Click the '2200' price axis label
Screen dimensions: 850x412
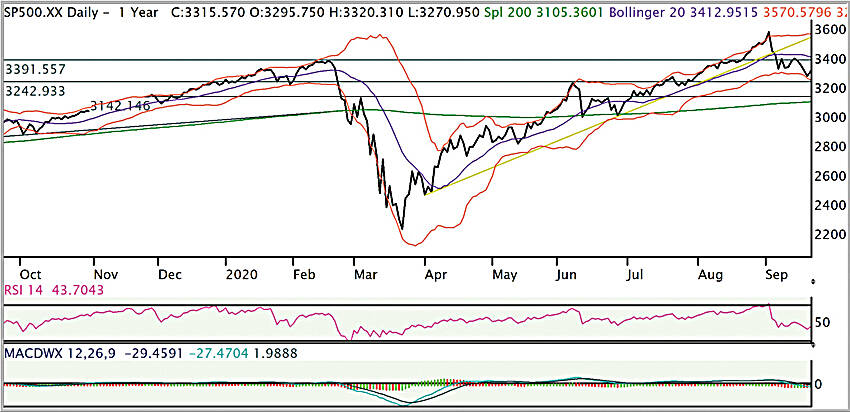coord(832,235)
